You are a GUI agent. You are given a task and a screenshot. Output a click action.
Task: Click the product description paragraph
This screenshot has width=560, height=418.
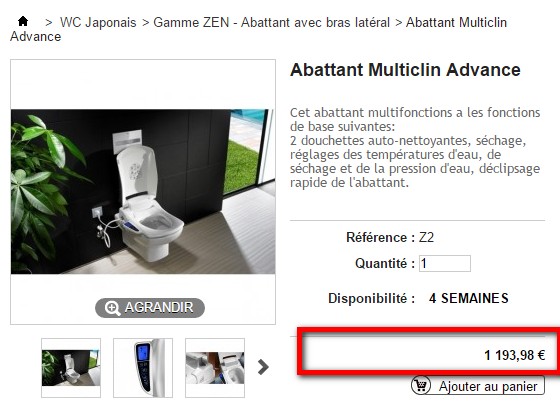[415, 148]
